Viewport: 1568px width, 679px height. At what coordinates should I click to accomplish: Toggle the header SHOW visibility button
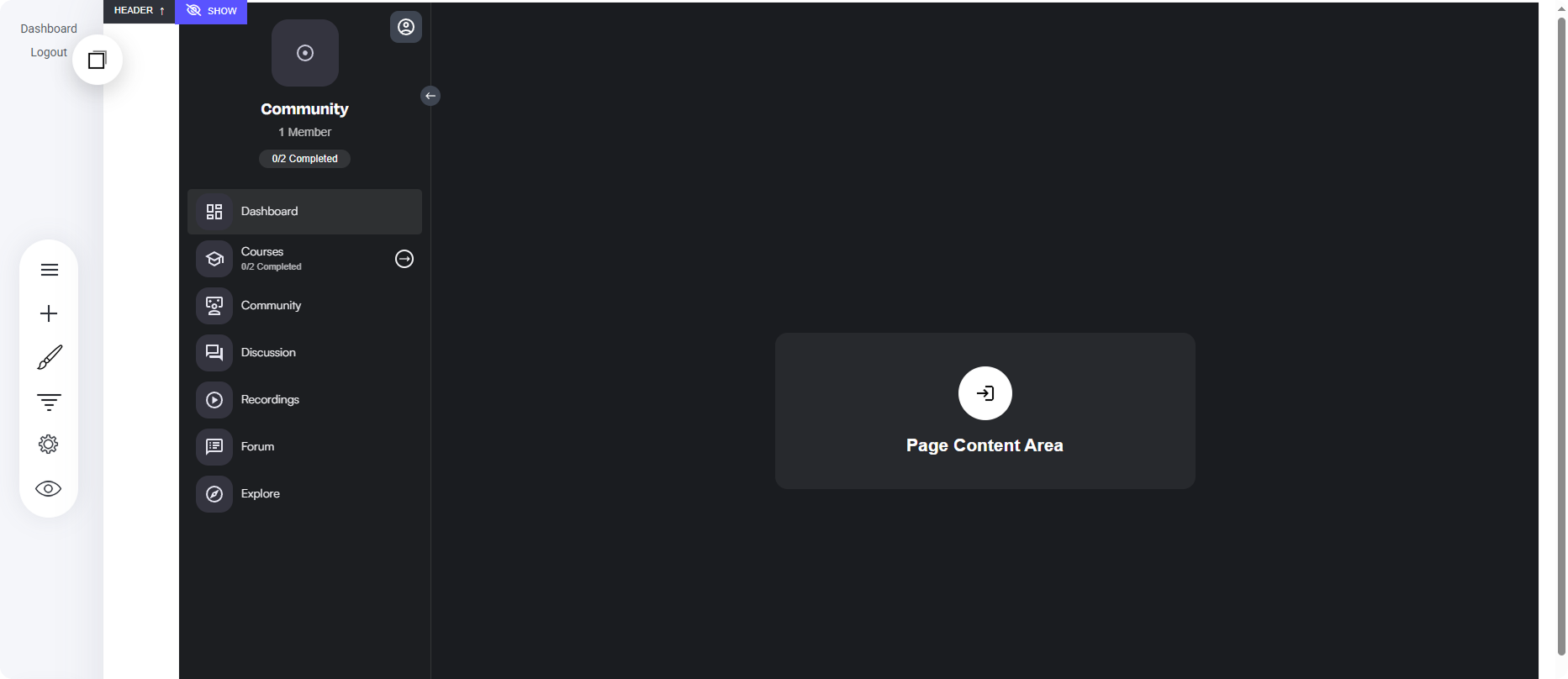(x=211, y=11)
